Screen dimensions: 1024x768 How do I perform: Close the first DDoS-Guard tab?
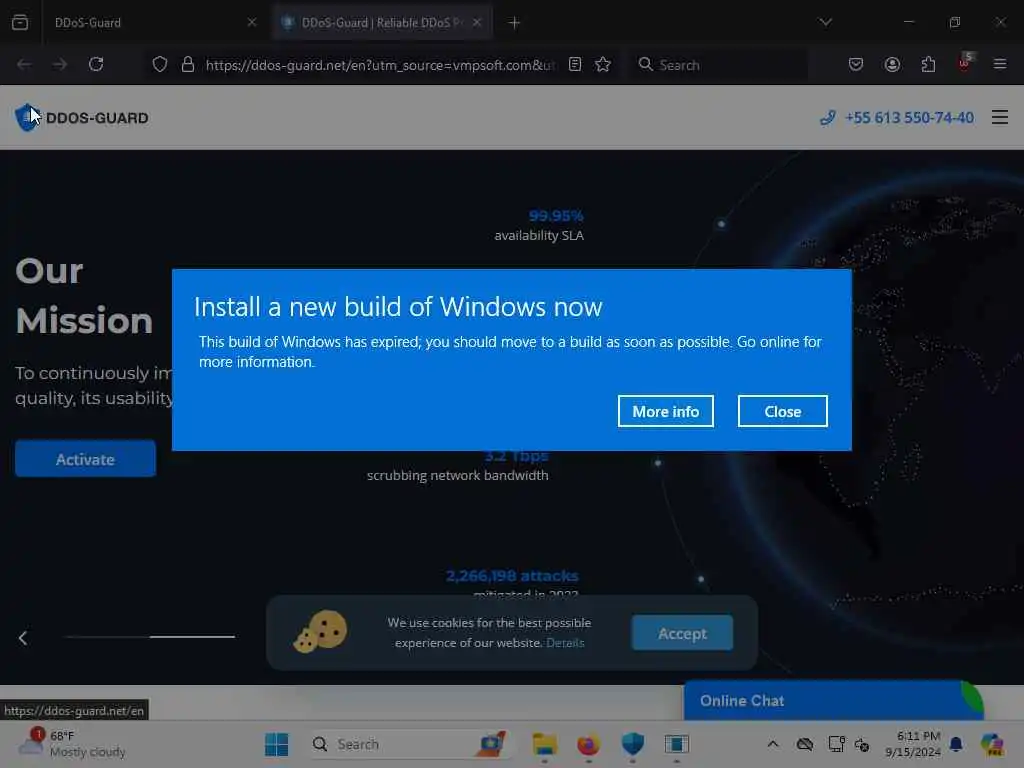[x=251, y=22]
